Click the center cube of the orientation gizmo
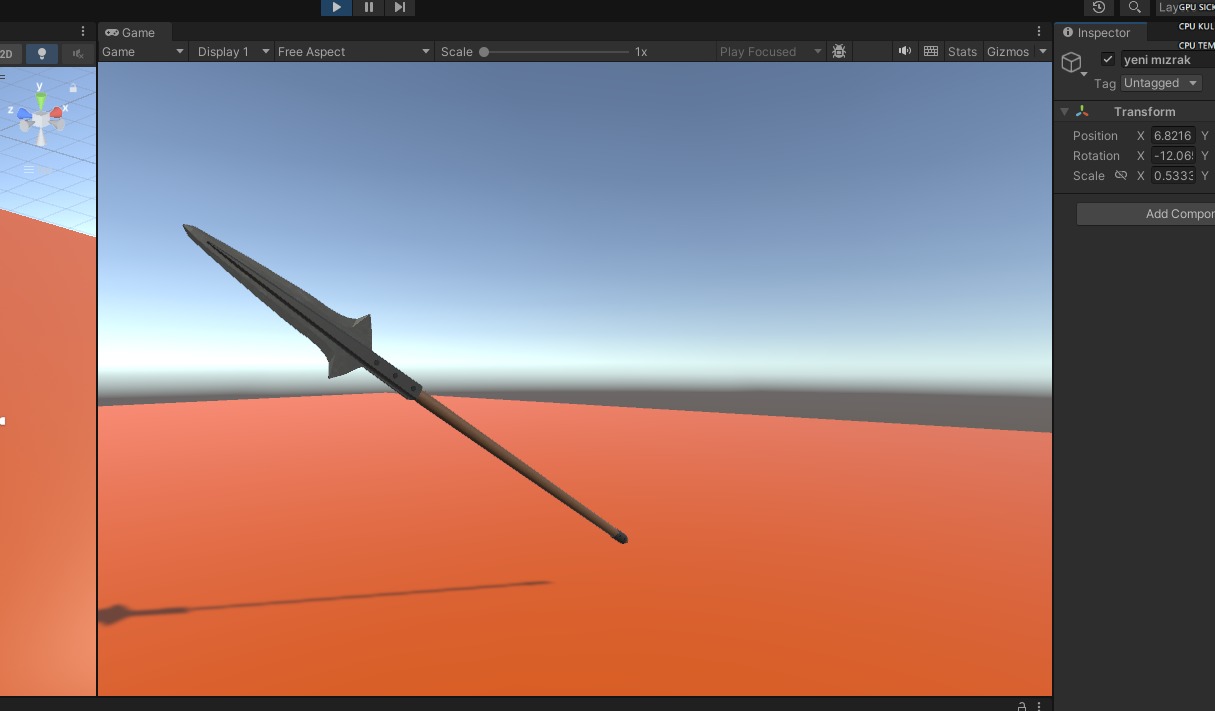This screenshot has height=711, width=1215. [x=40, y=119]
